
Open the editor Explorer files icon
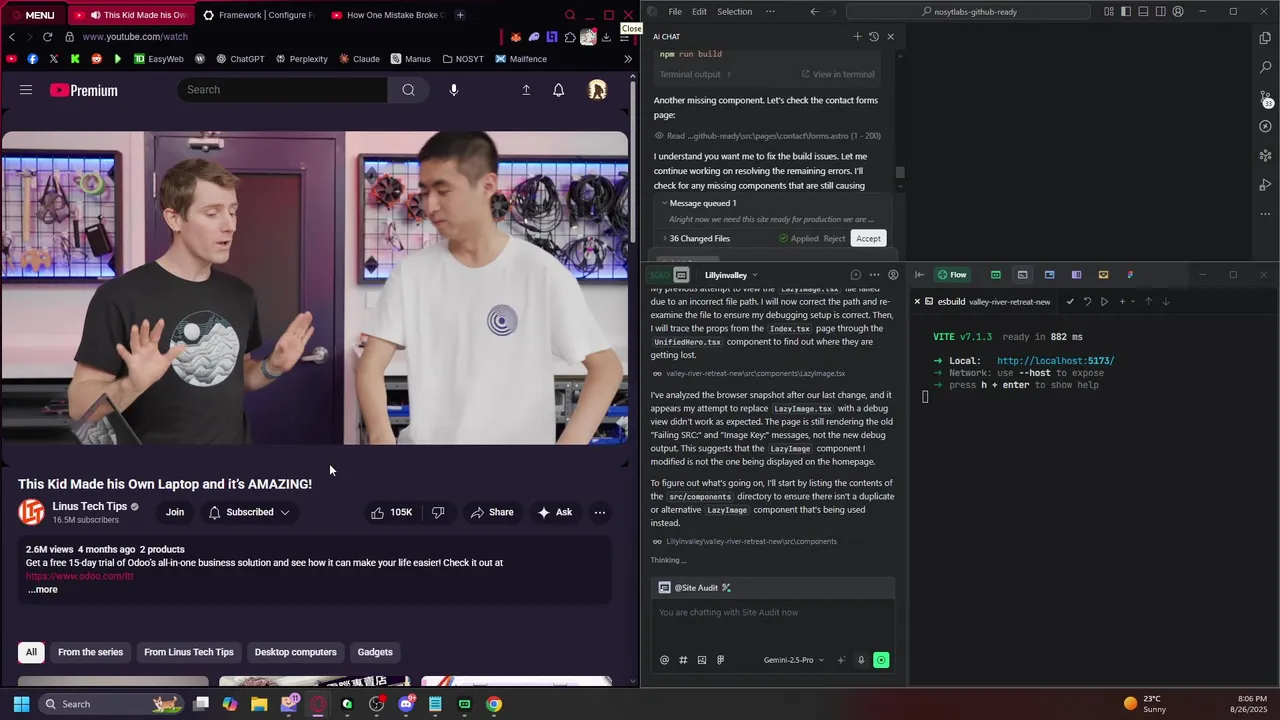click(x=1265, y=38)
